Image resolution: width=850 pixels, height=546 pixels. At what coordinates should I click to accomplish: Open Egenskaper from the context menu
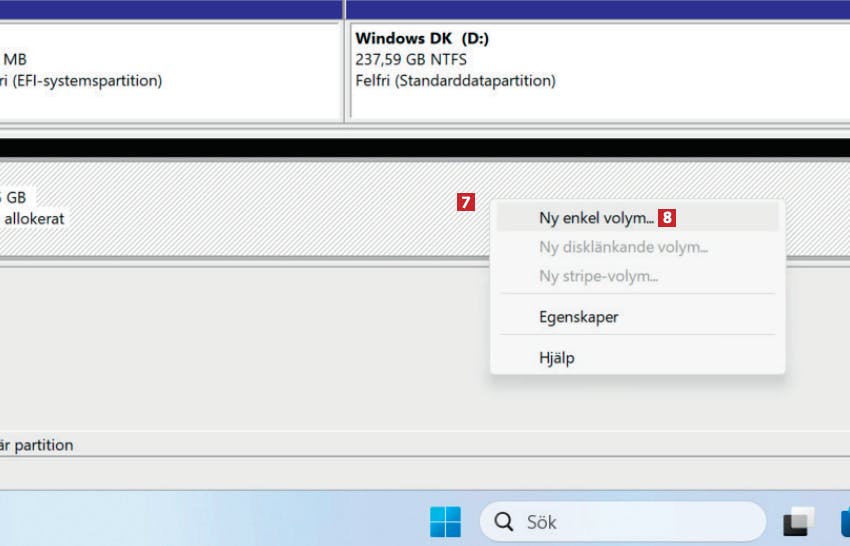[x=578, y=317]
